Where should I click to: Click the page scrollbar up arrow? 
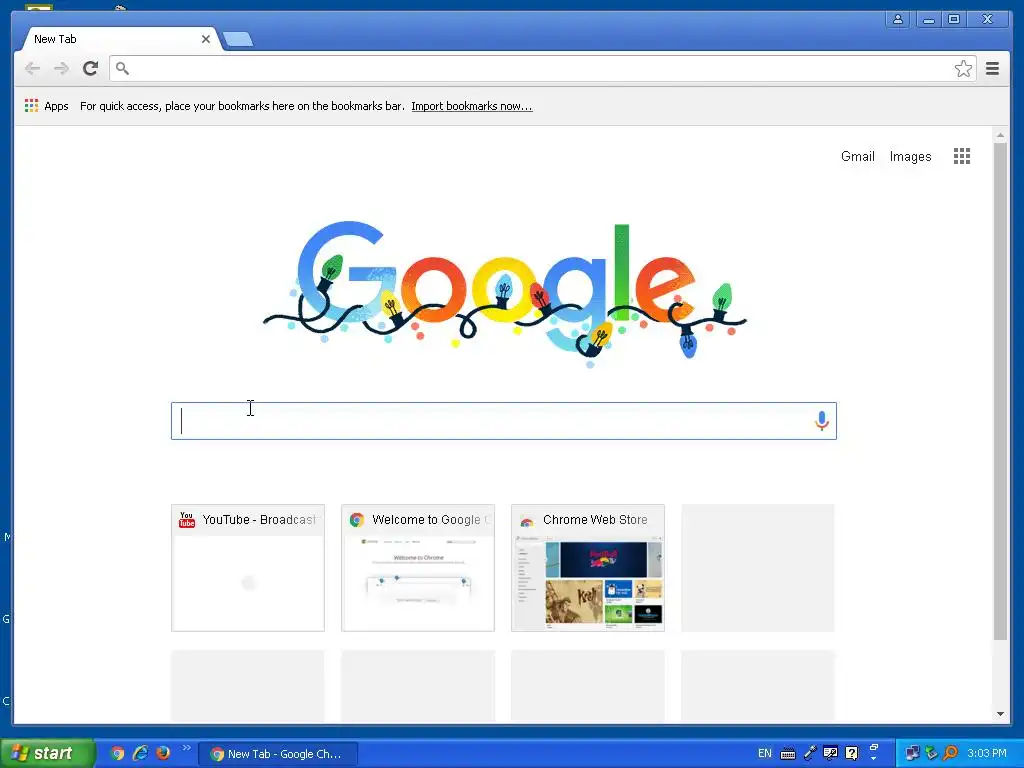(x=1000, y=135)
